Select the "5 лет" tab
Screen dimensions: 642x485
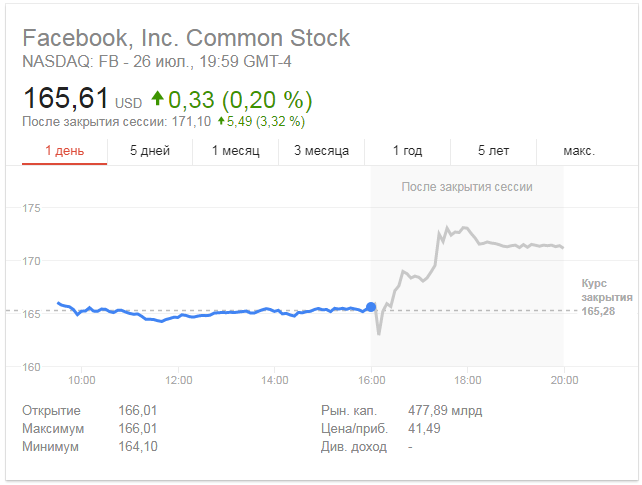pyautogui.click(x=493, y=151)
